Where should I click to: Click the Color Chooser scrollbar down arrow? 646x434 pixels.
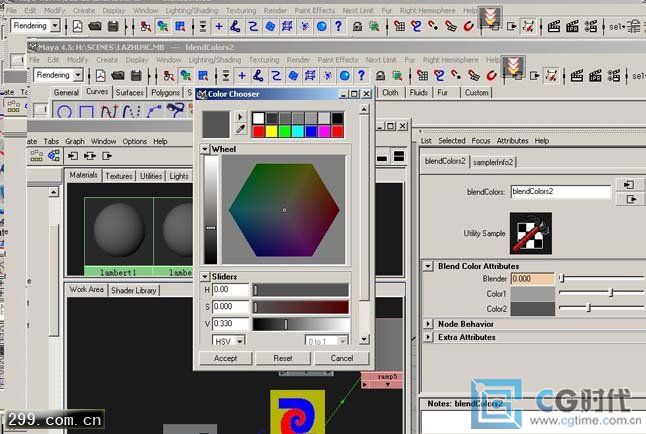364,339
